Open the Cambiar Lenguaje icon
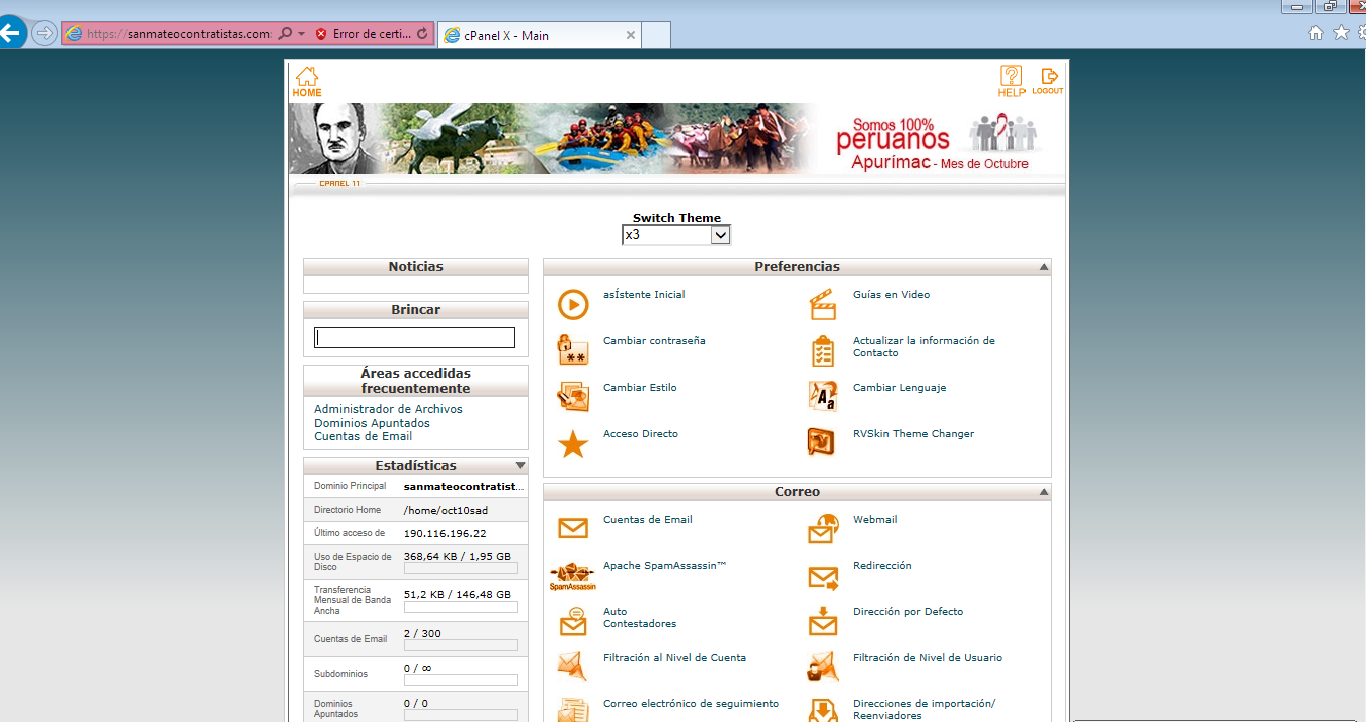This screenshot has width=1366, height=722. (822, 396)
